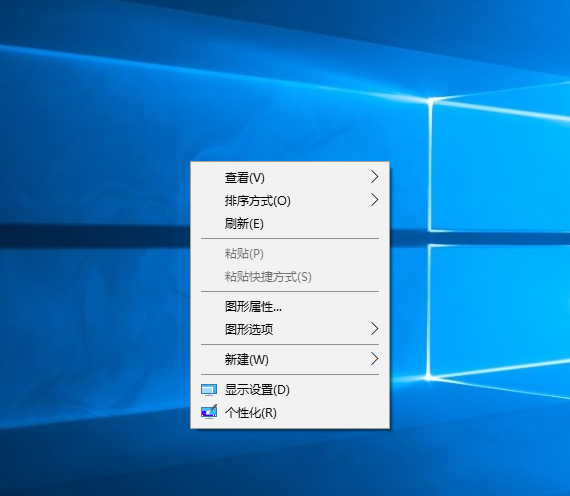Open the 图形选项 submenu
570x496 pixels.
point(290,329)
